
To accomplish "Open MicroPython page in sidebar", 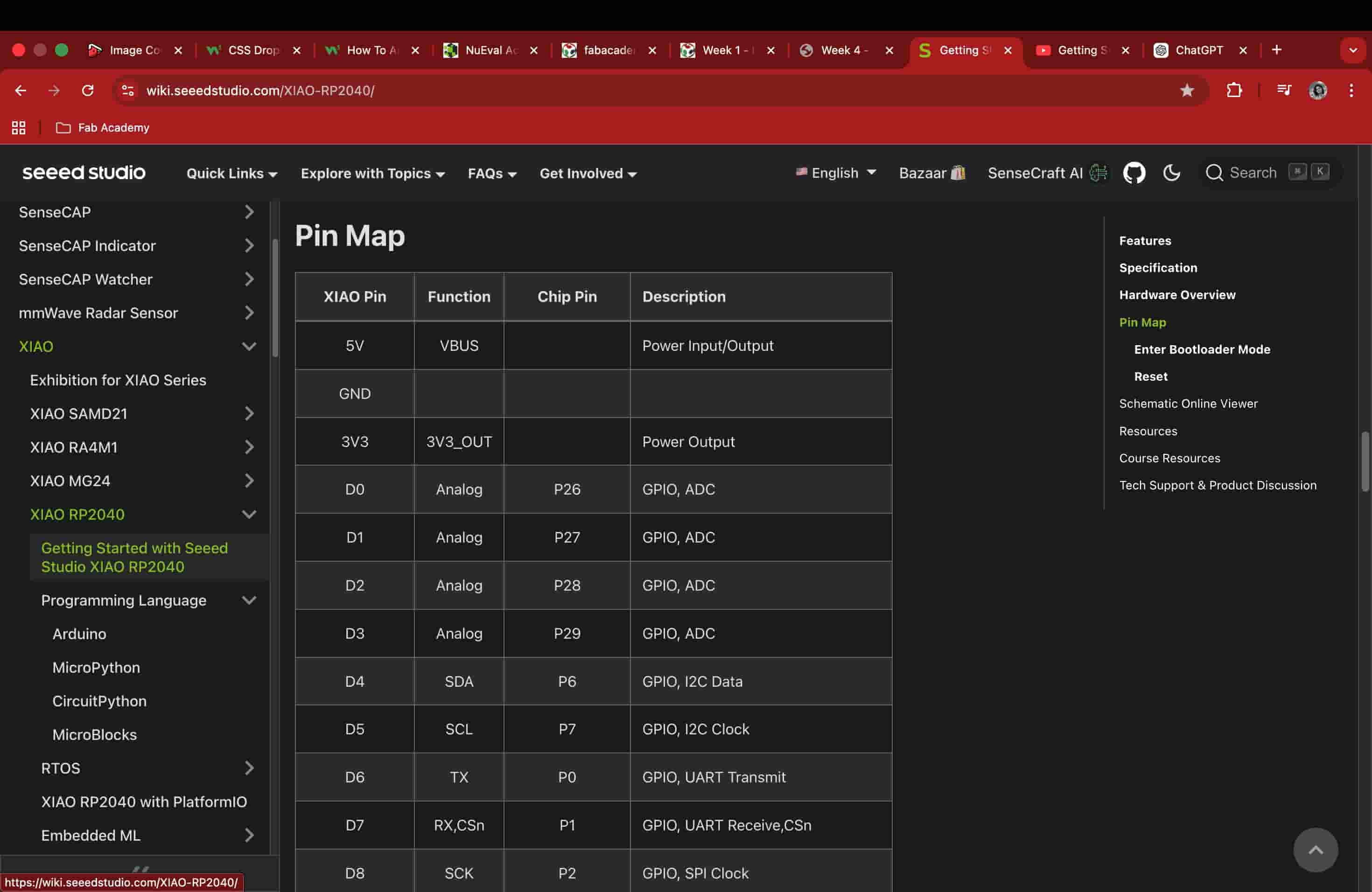I will pos(96,667).
